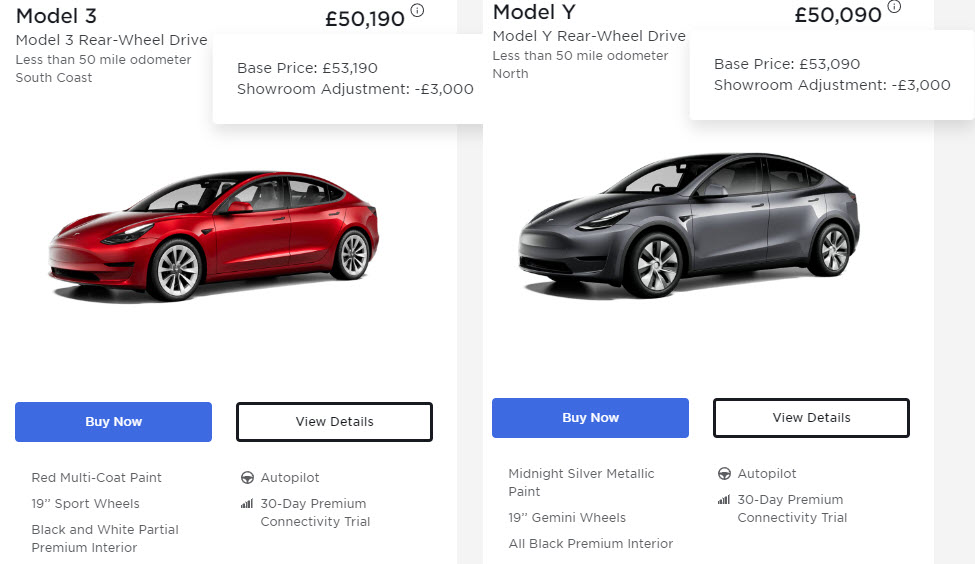Select the grey Model Y car image

click(x=689, y=225)
